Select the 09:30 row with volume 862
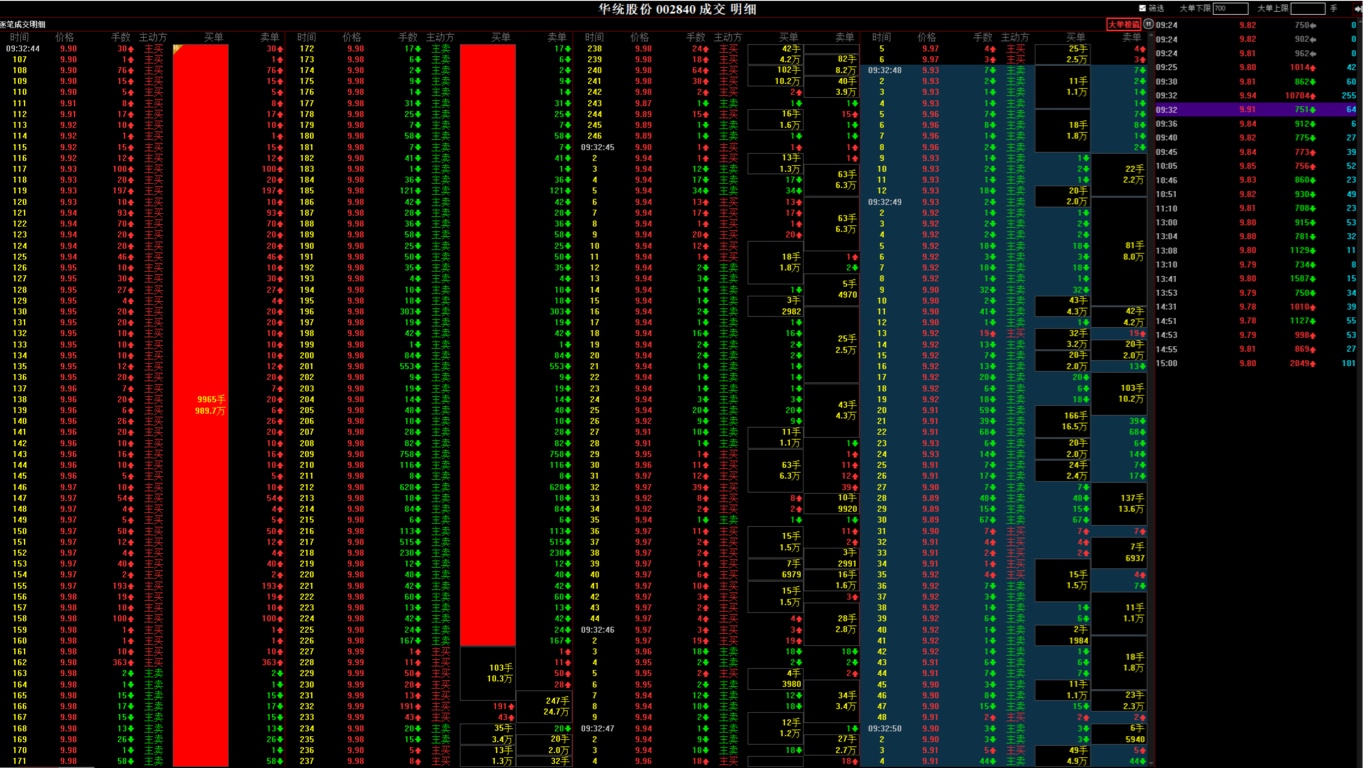 [x=1258, y=81]
